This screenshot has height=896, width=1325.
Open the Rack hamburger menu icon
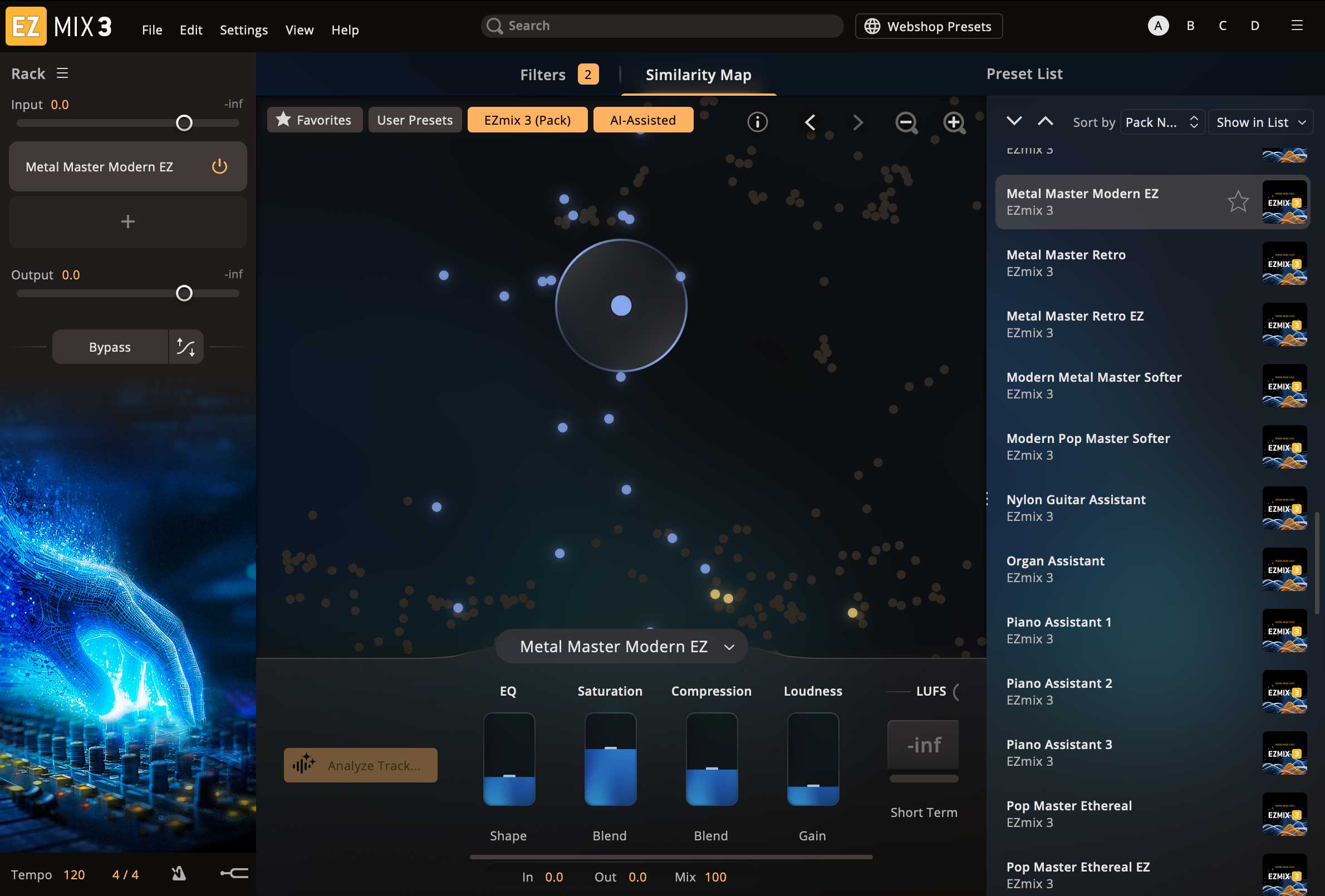[62, 73]
